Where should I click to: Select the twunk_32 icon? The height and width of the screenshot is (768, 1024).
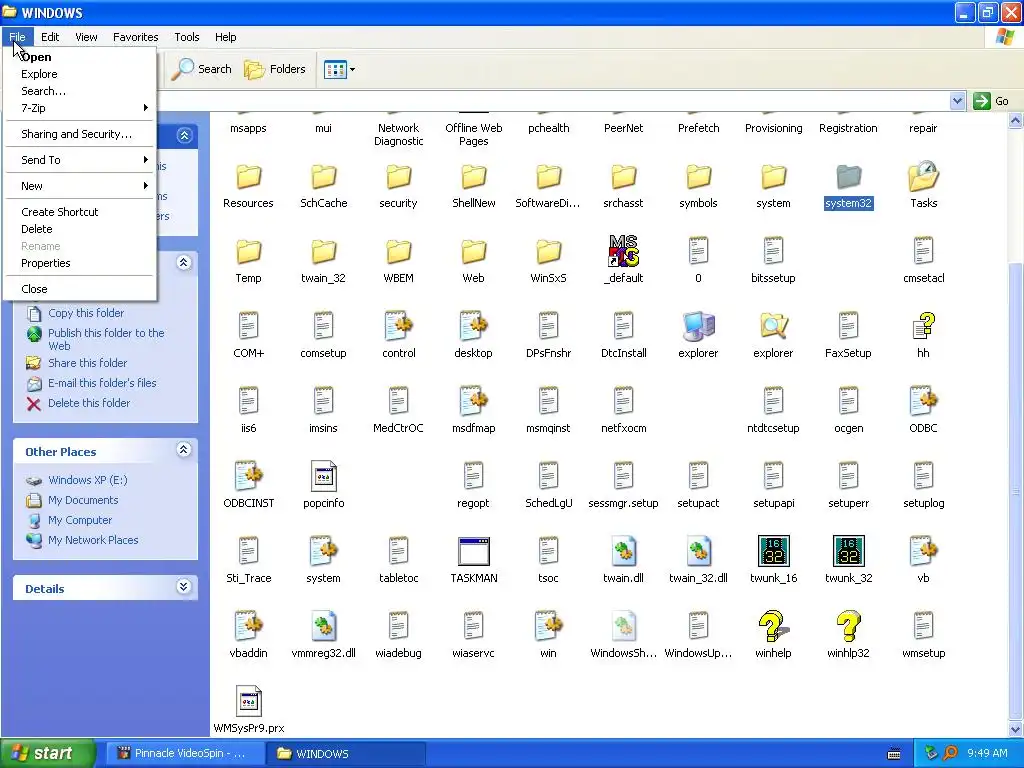848,551
